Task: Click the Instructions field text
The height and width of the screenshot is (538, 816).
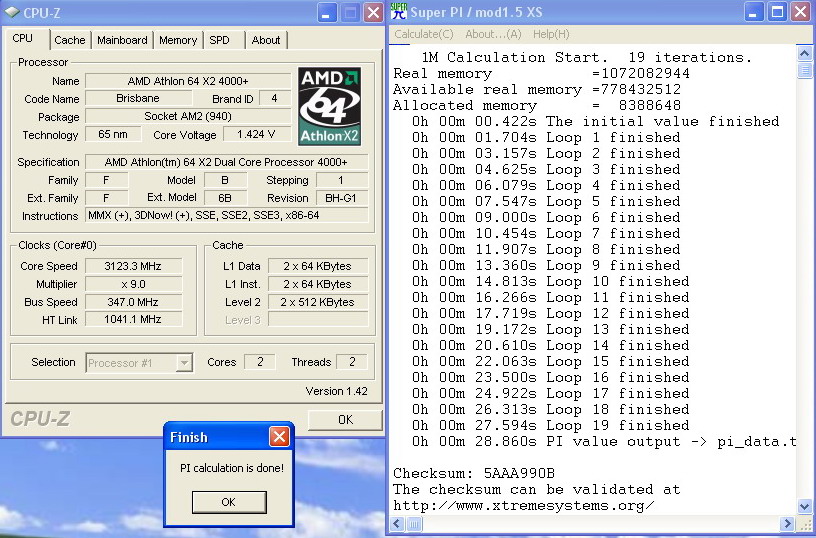Action: point(226,215)
